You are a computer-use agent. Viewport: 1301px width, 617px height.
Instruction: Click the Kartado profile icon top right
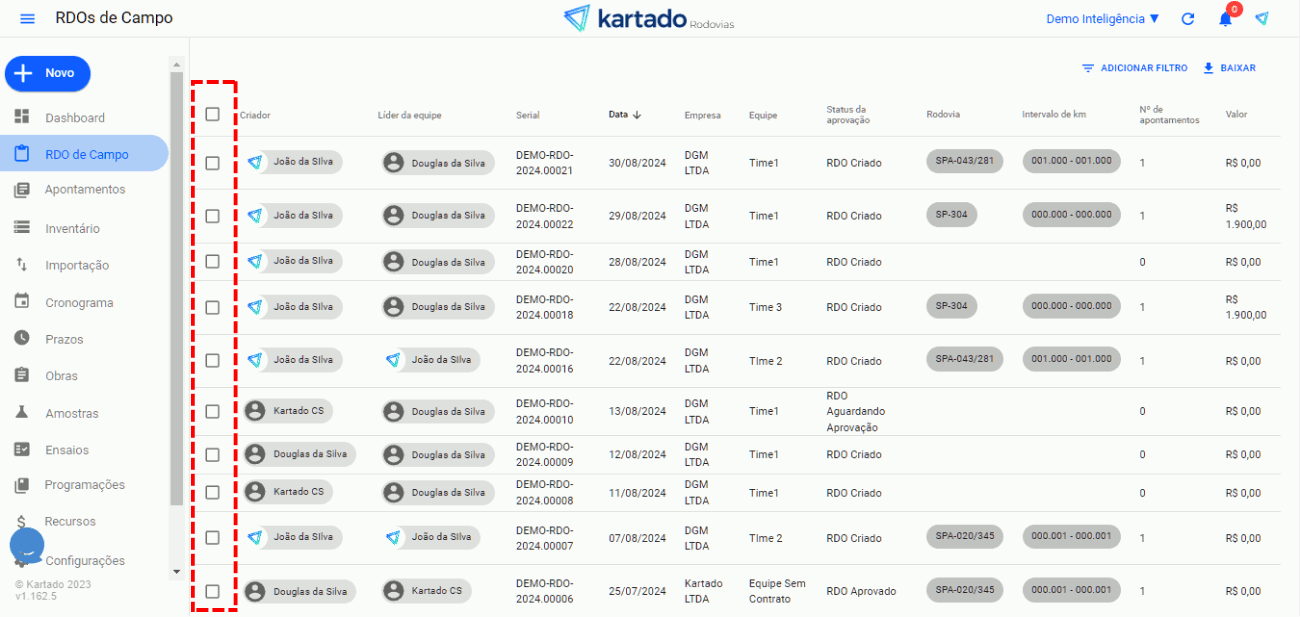click(1262, 19)
